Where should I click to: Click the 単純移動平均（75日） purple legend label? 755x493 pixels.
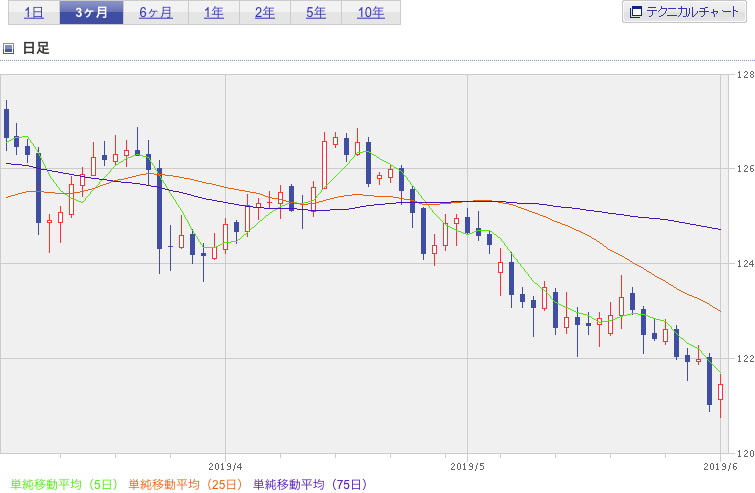click(310, 484)
